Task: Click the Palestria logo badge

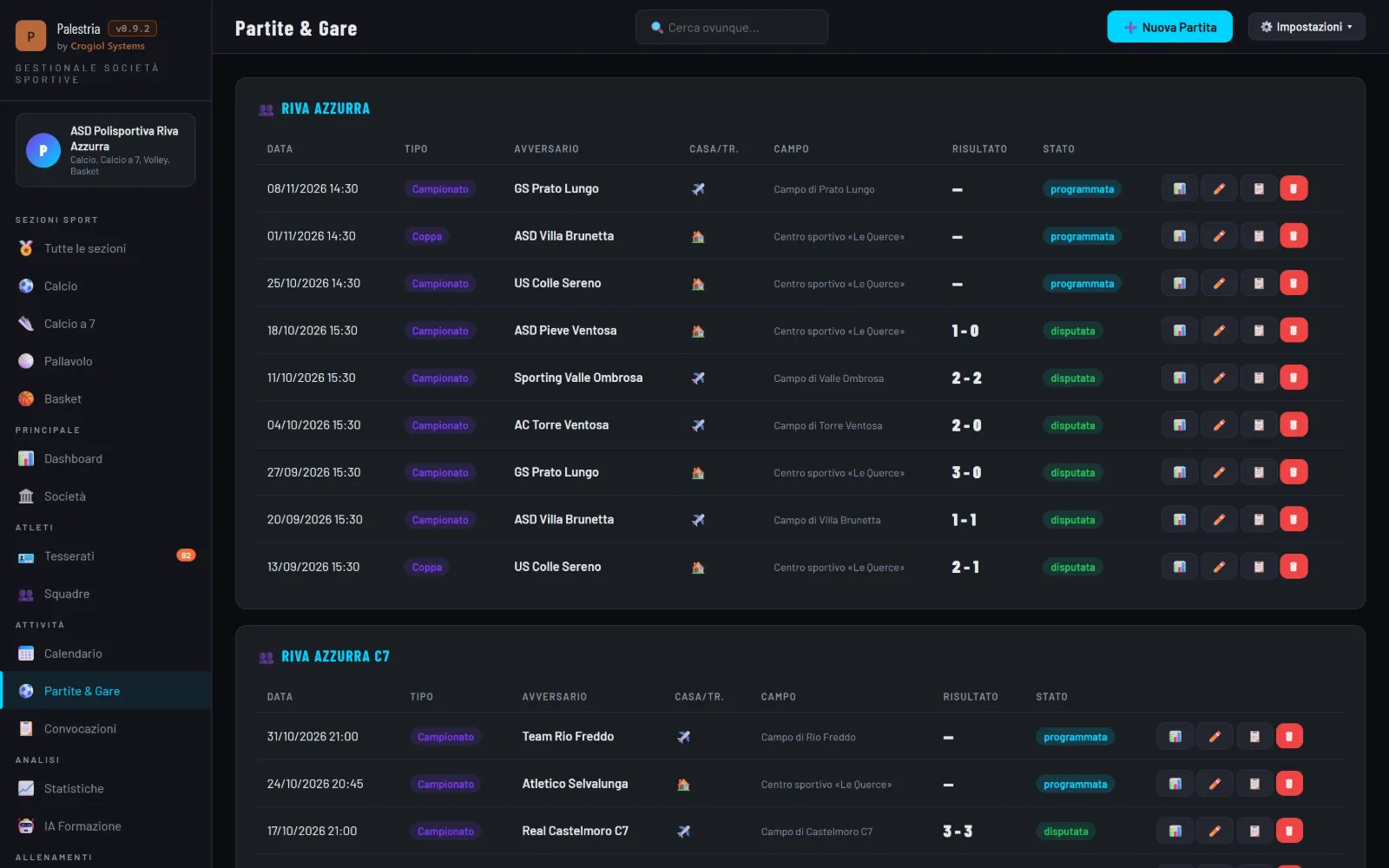Action: tap(31, 36)
